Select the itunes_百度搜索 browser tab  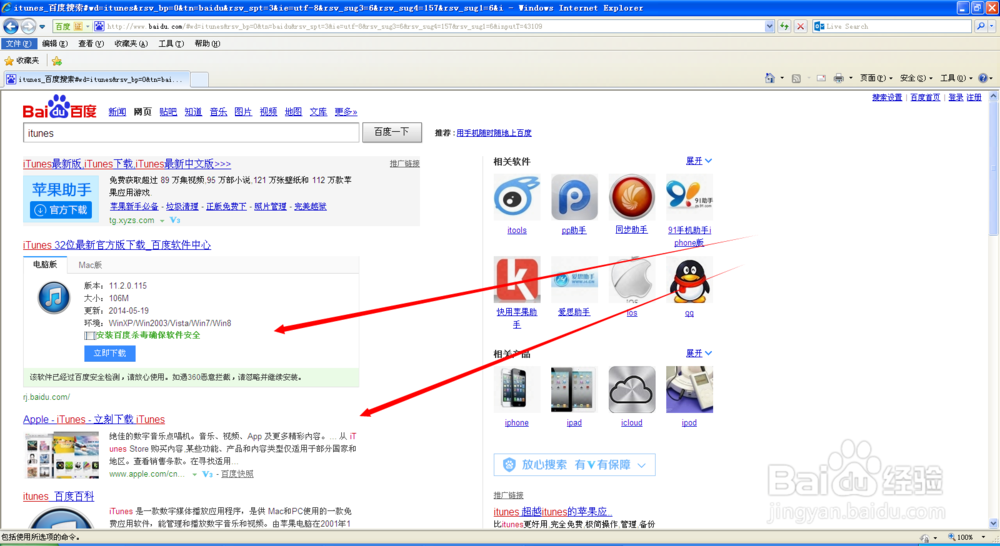point(96,79)
